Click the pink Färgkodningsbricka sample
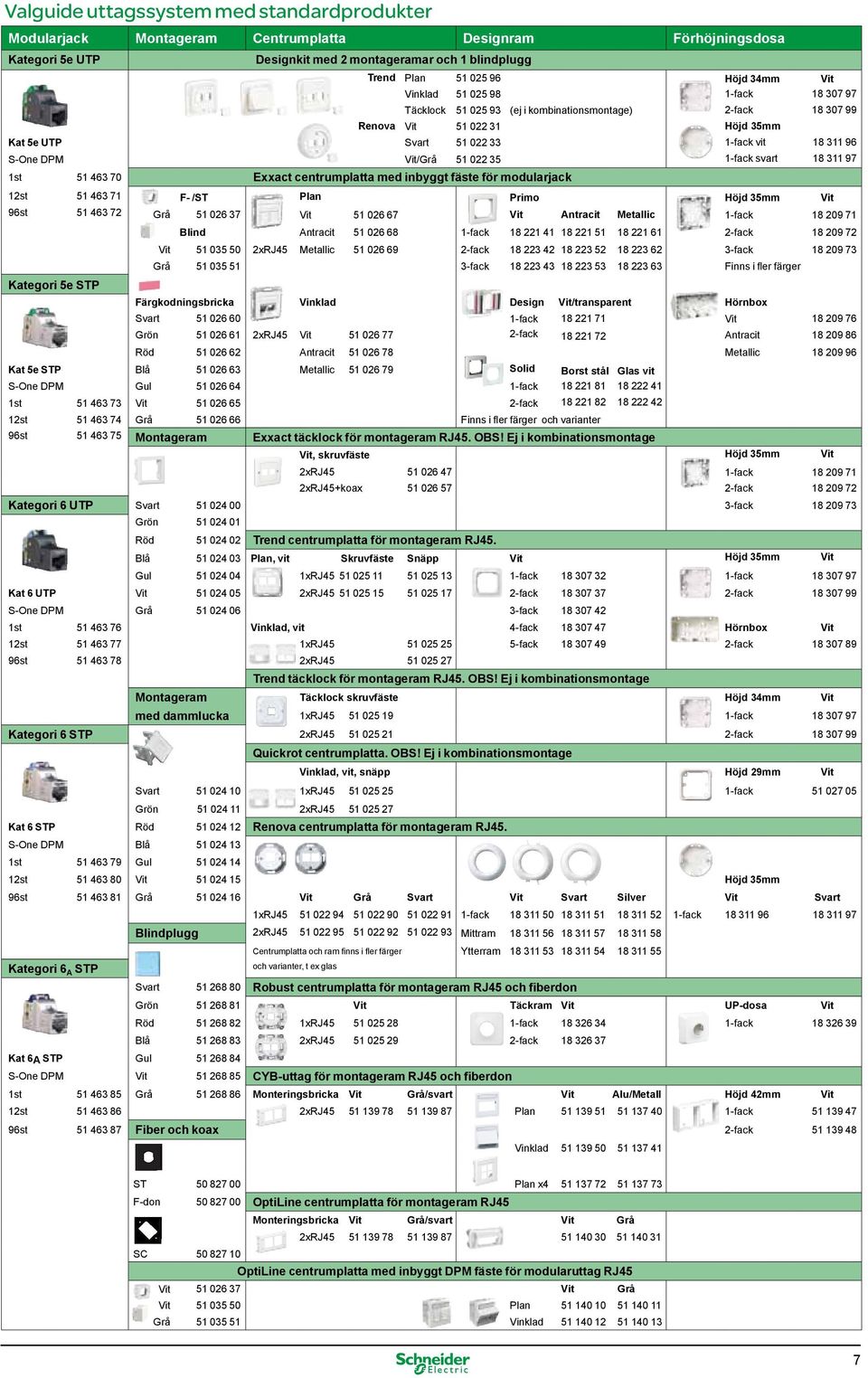 (x=147, y=285)
